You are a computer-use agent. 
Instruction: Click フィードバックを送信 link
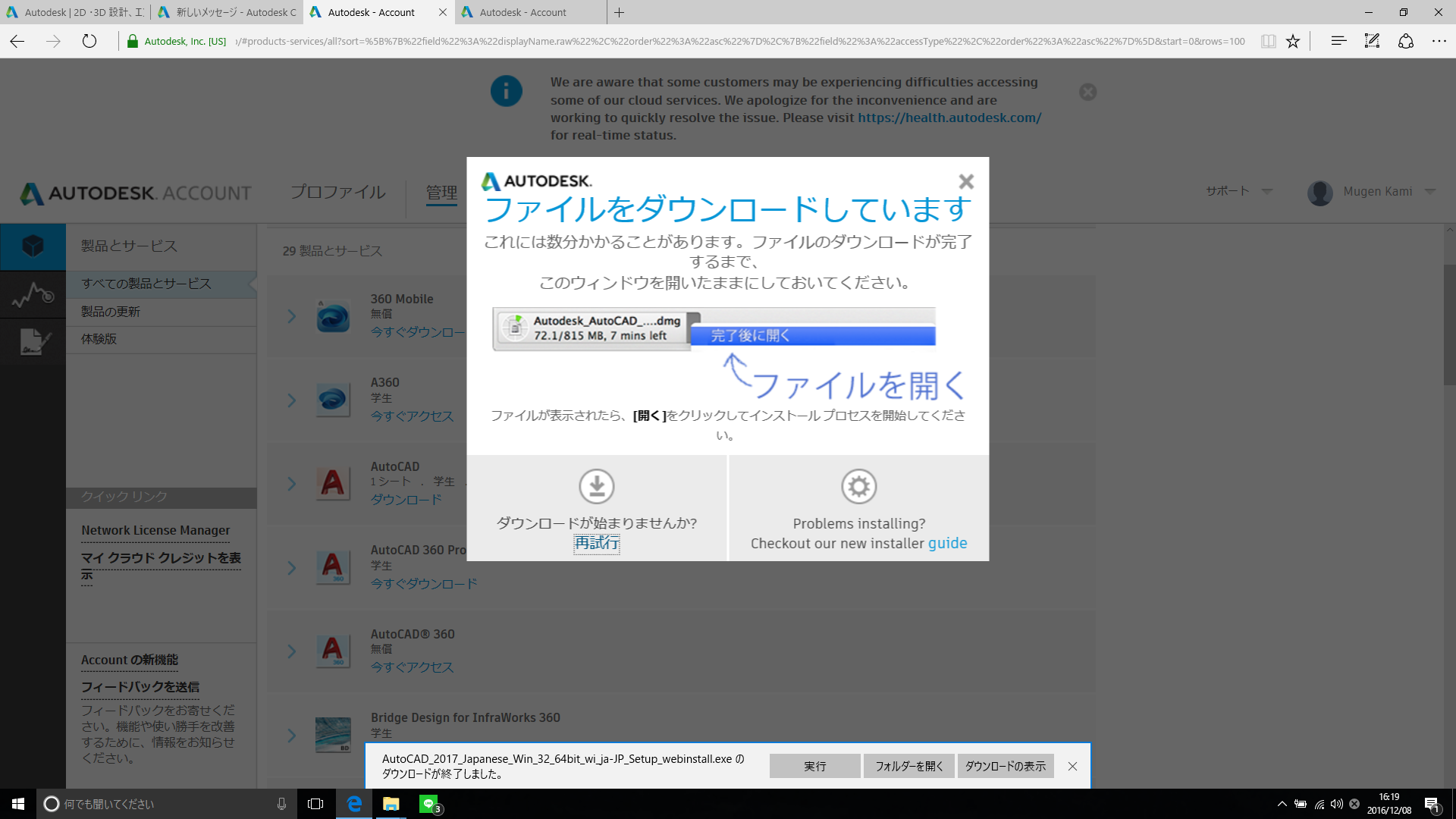140,687
